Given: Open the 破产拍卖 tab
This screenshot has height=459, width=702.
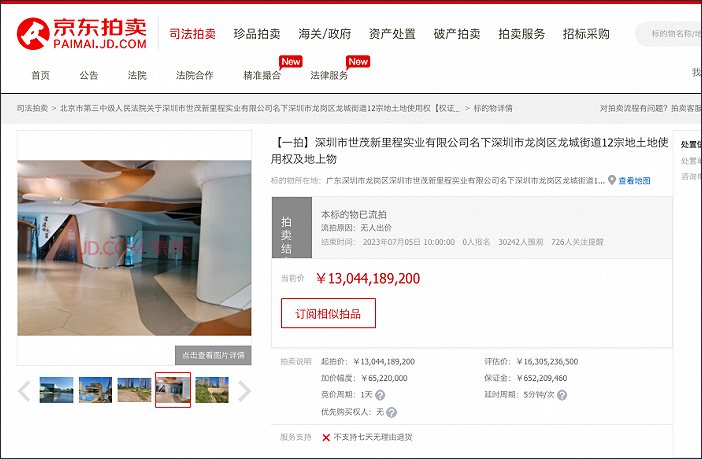Looking at the screenshot, I should (x=457, y=34).
